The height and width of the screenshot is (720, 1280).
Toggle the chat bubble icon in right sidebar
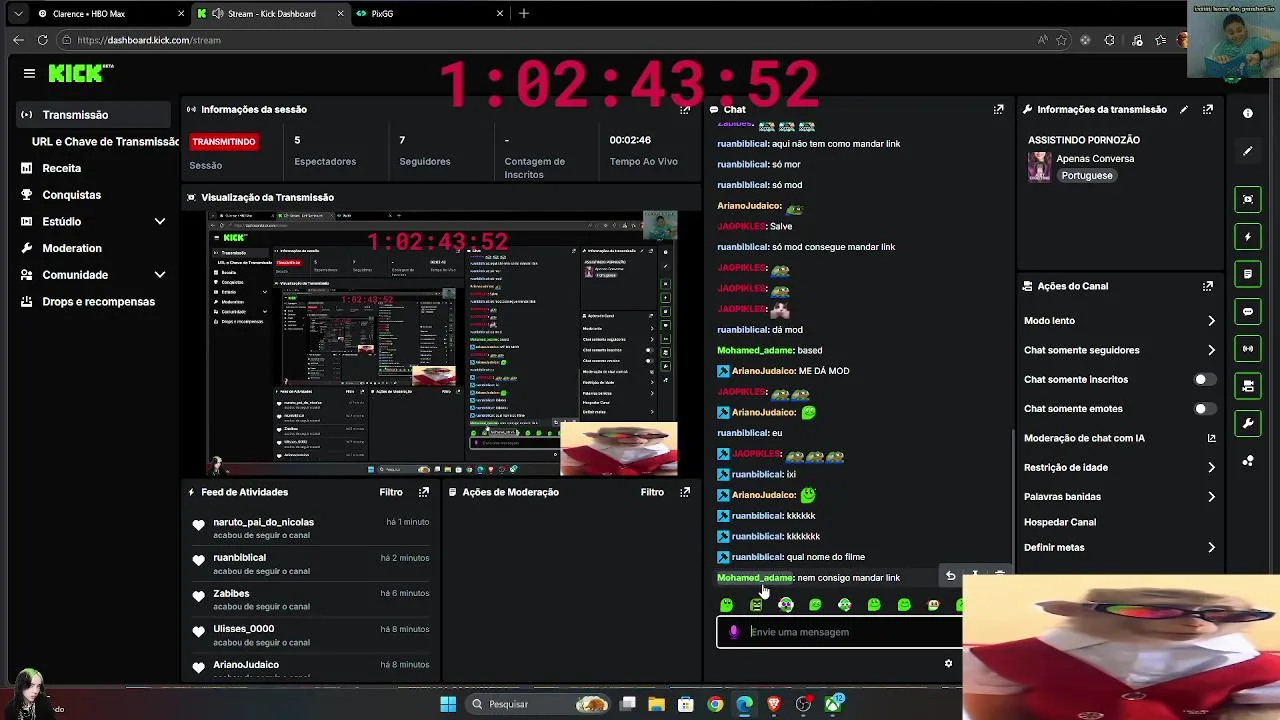point(1248,311)
